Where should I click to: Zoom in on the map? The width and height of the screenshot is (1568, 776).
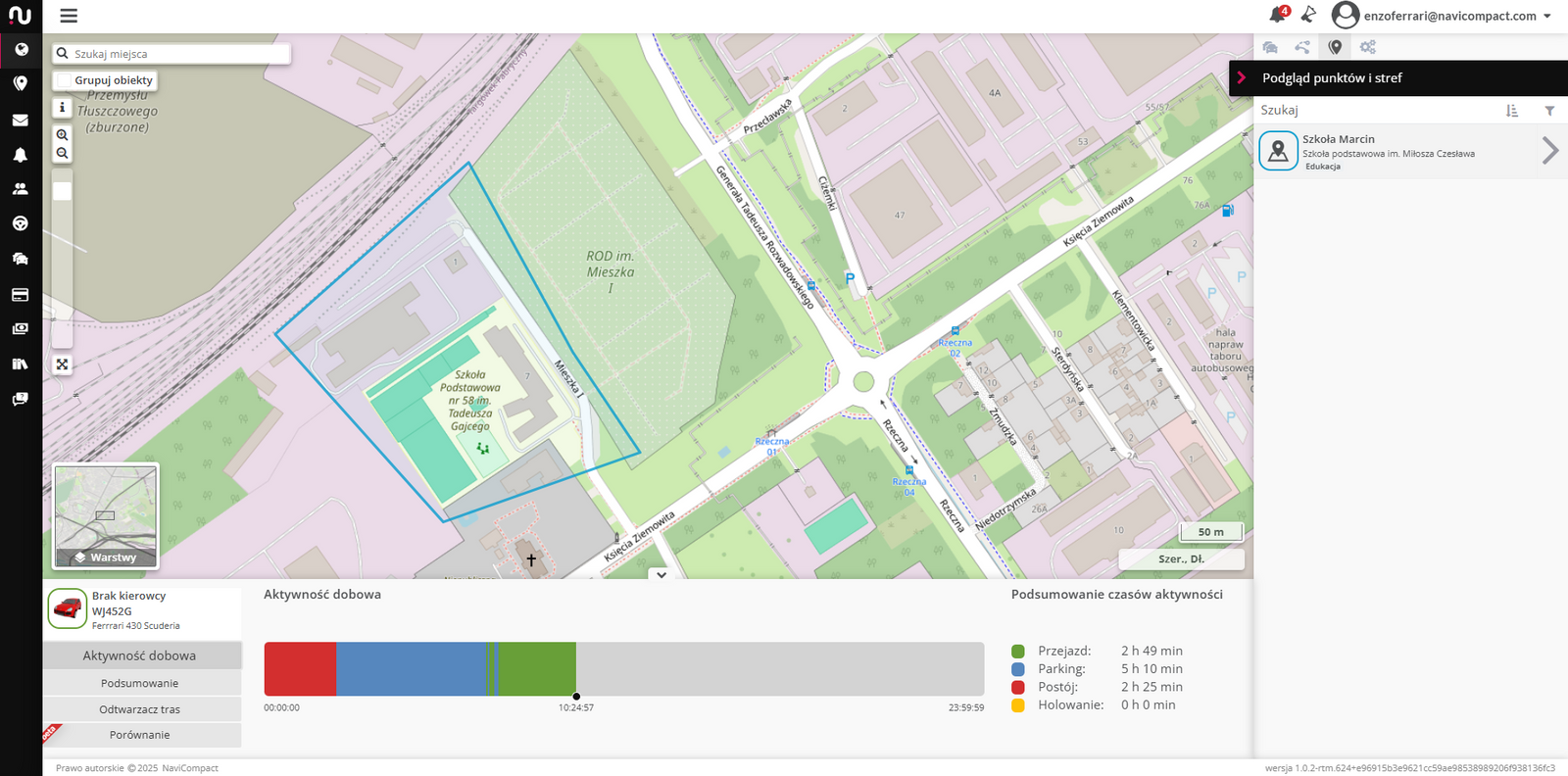(x=62, y=135)
